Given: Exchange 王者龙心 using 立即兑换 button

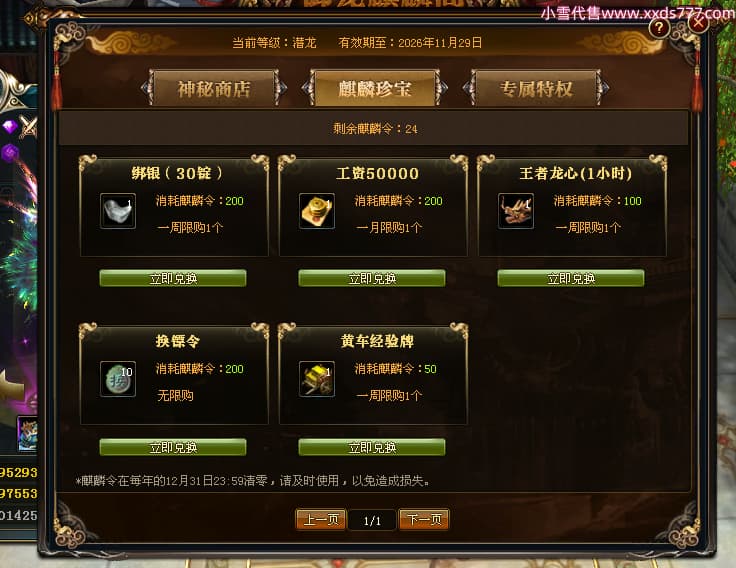Looking at the screenshot, I should tap(571, 278).
